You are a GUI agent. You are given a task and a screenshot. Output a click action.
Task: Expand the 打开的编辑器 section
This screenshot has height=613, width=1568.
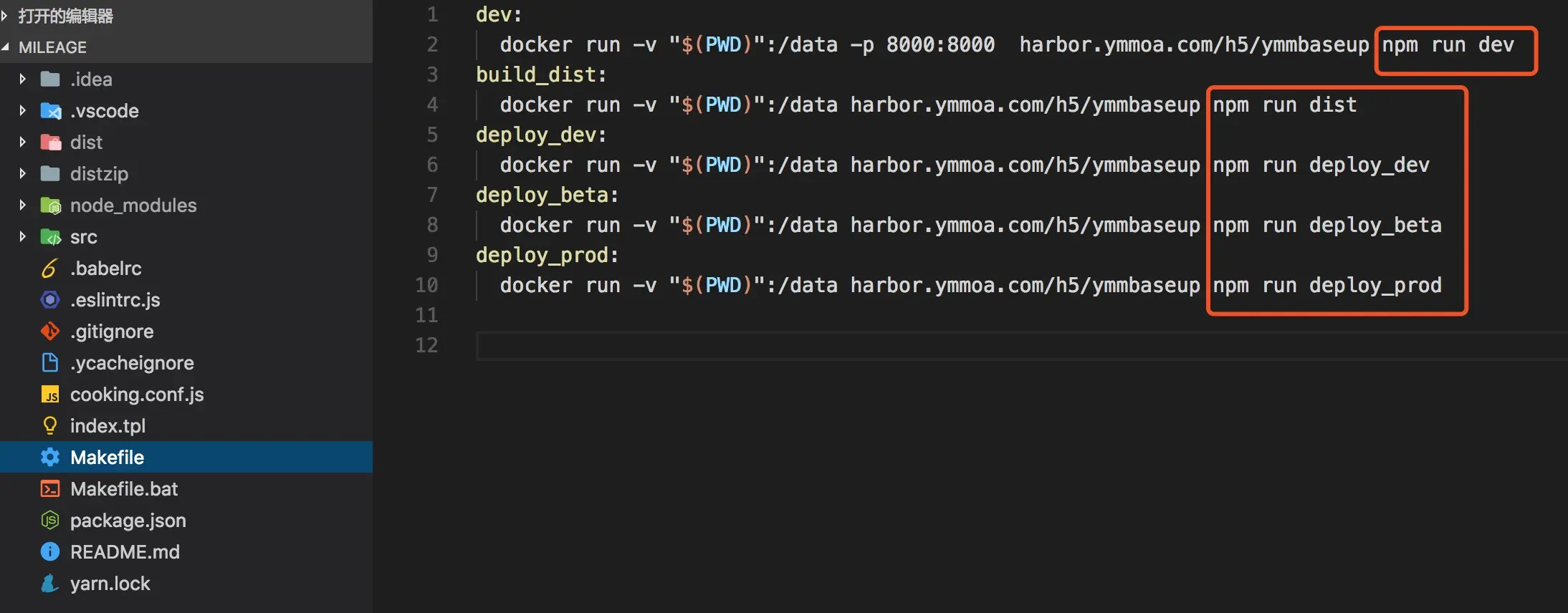pos(6,16)
